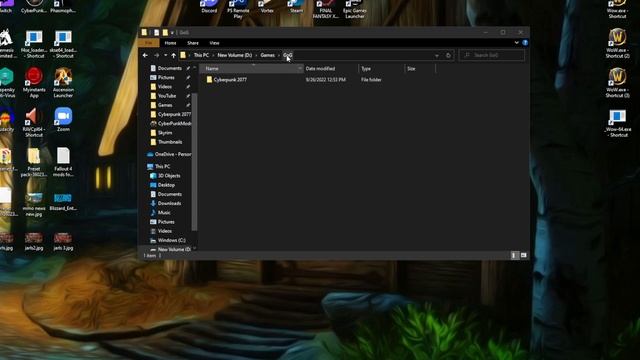Open the Customize Quick Access Toolbar dropdown
This screenshot has width=640, height=360.
click(x=172, y=32)
